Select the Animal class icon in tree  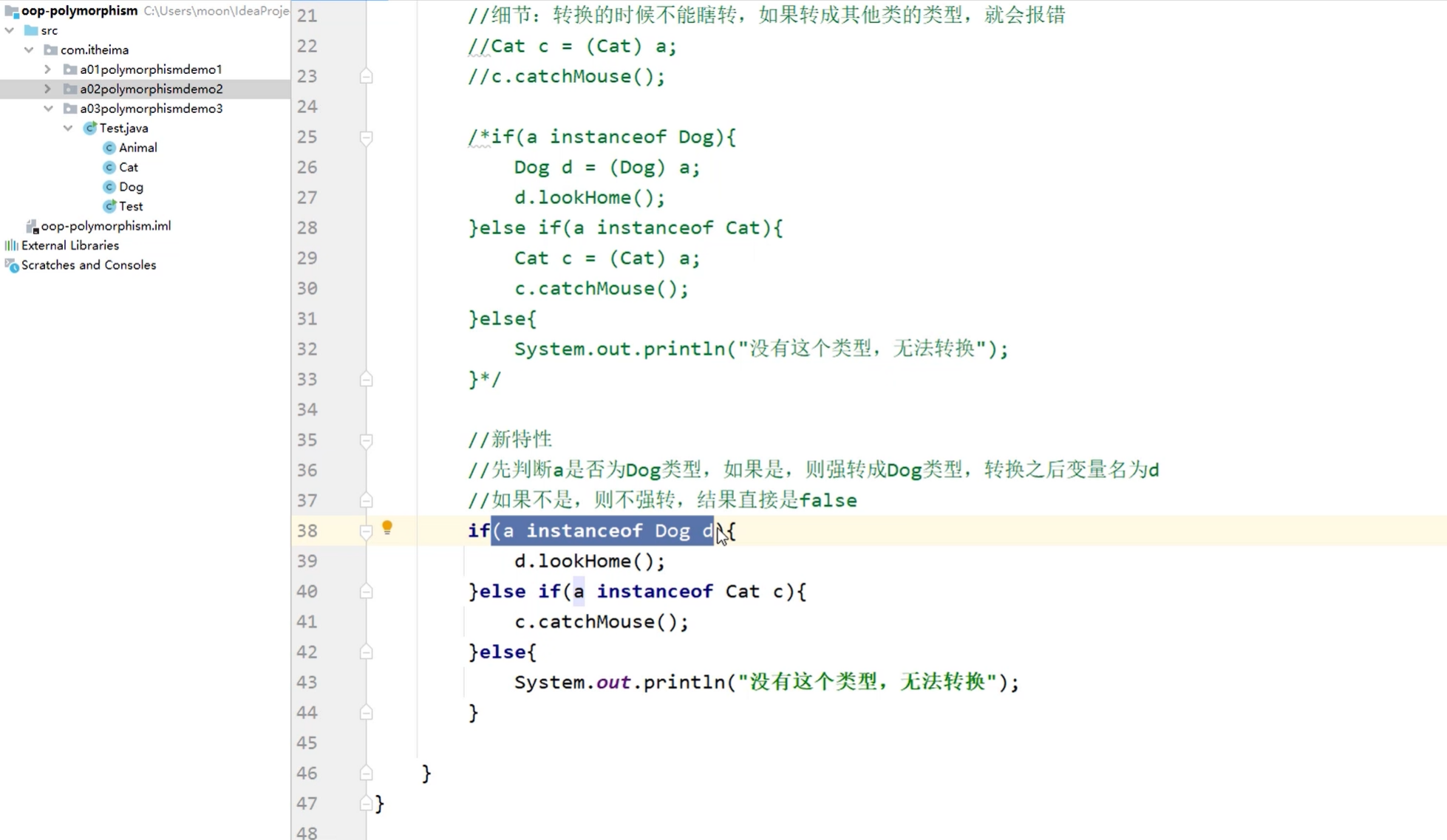(x=109, y=148)
